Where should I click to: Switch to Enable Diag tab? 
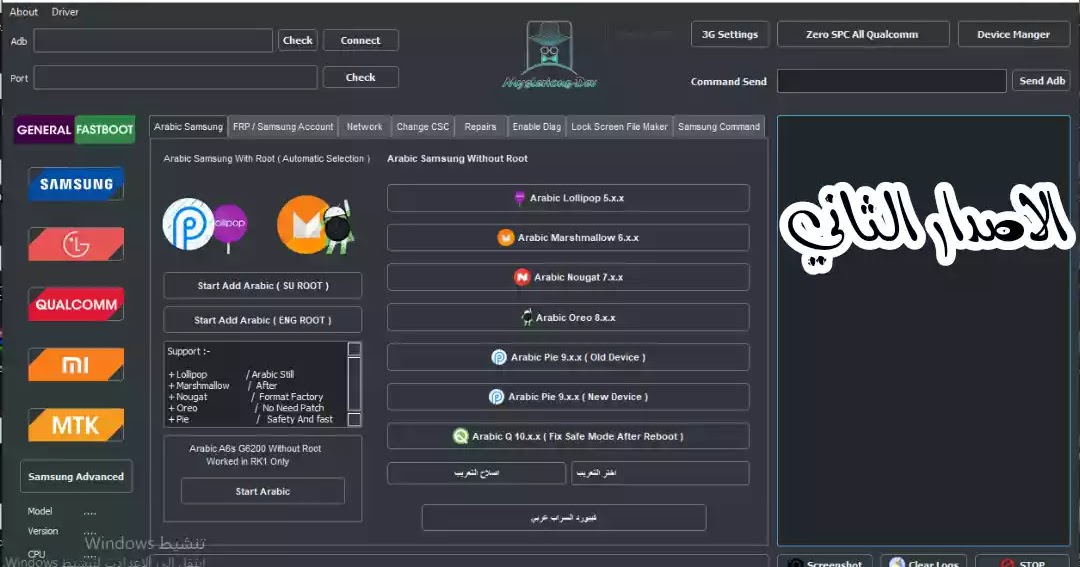537,127
